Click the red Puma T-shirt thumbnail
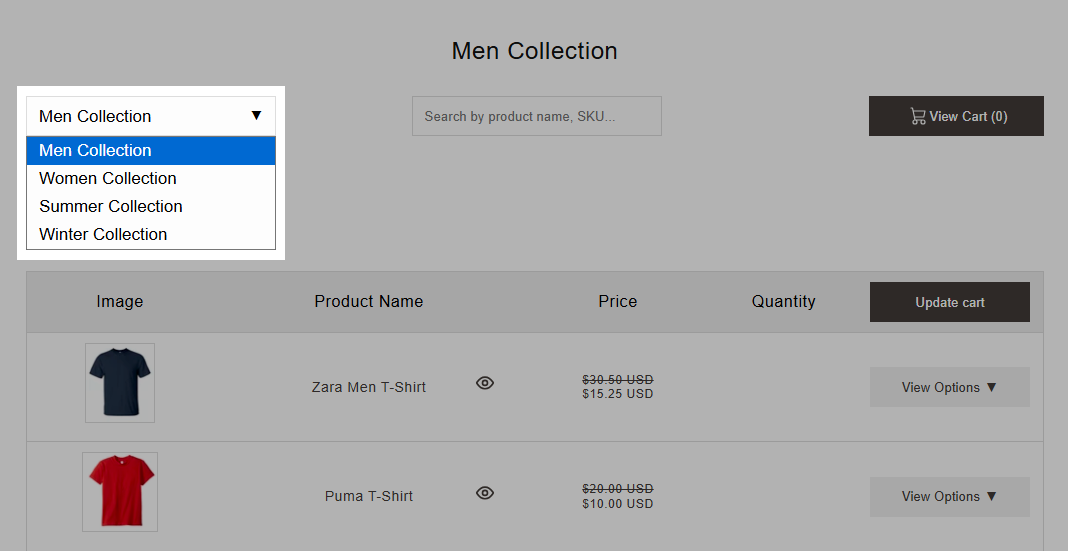Screen dimensions: 1068x551 (x=120, y=492)
